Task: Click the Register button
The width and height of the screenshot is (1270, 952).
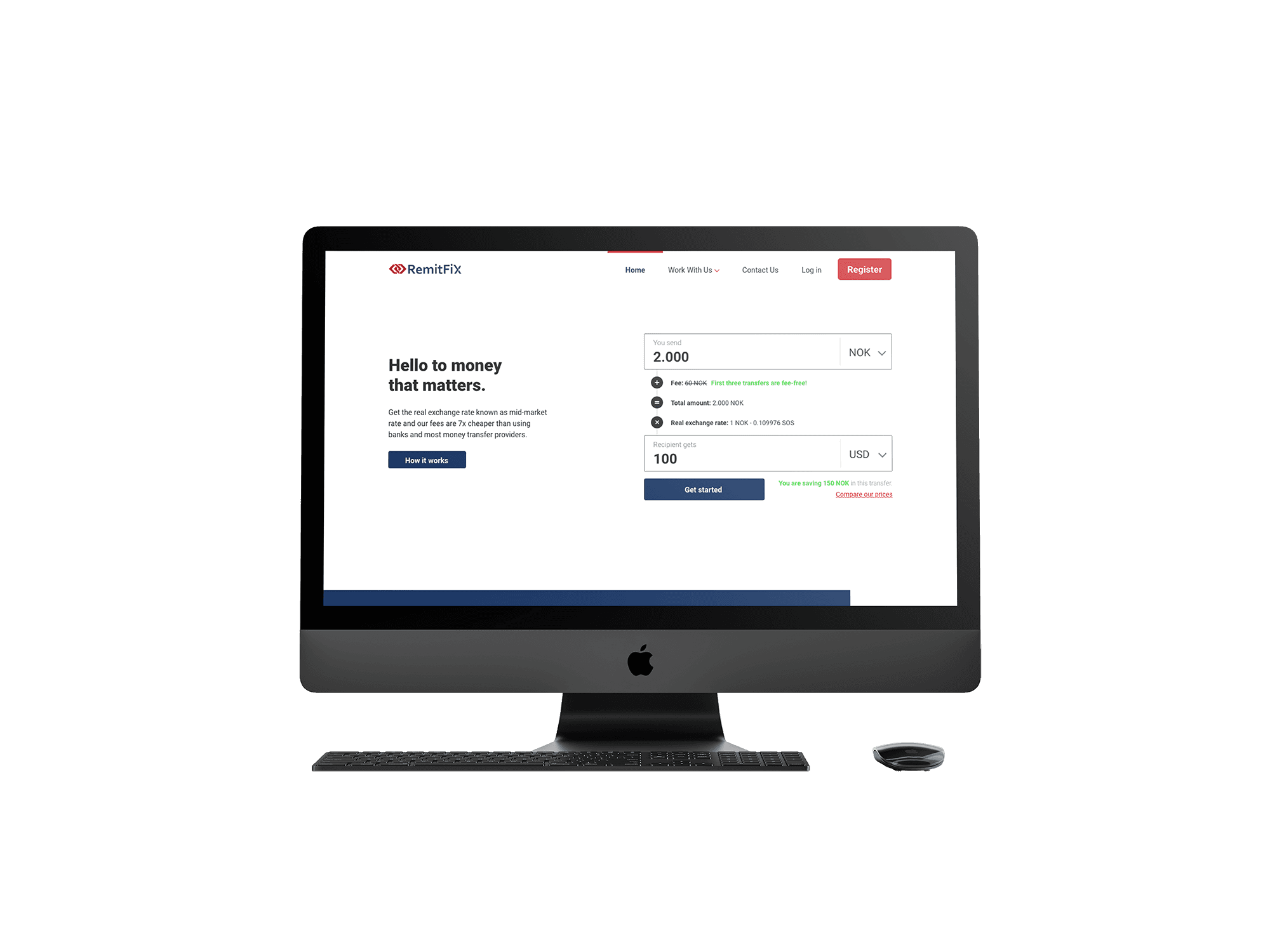Action: (x=864, y=269)
